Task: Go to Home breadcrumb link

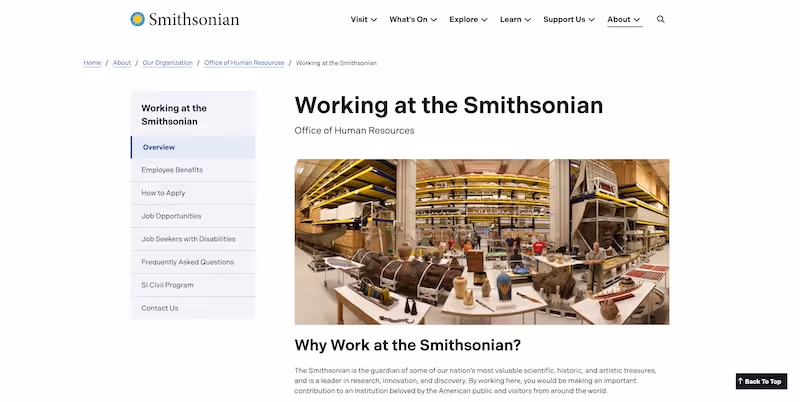Action: [x=92, y=63]
